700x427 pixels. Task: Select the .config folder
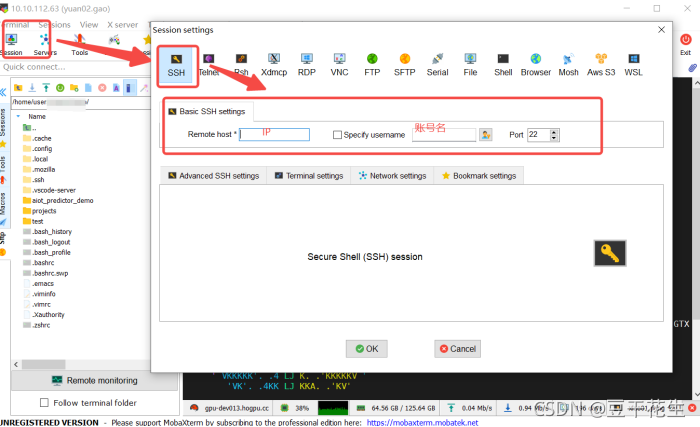[x=38, y=148]
